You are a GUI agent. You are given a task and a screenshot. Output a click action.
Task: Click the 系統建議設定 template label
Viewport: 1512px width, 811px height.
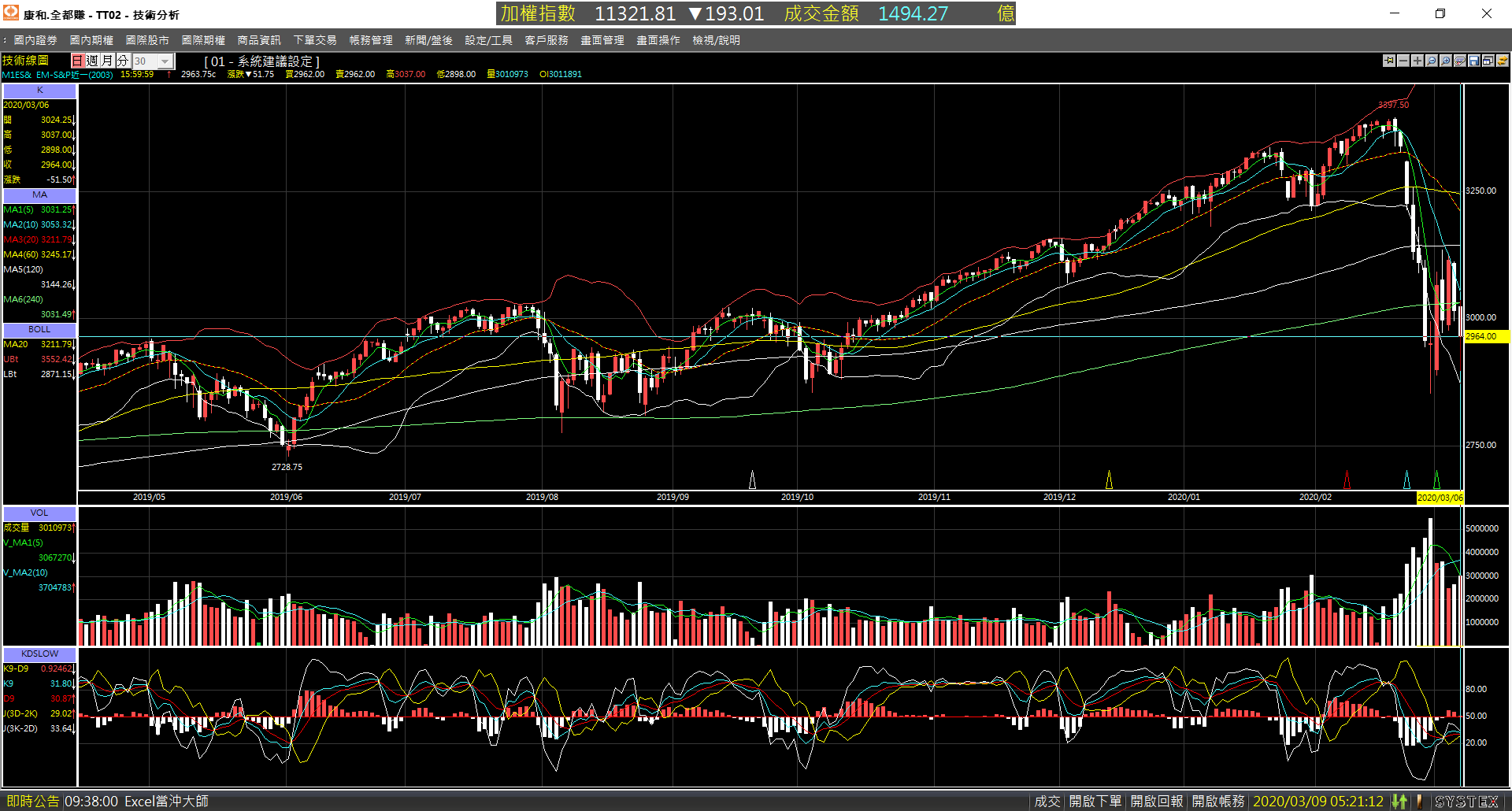click(x=275, y=61)
